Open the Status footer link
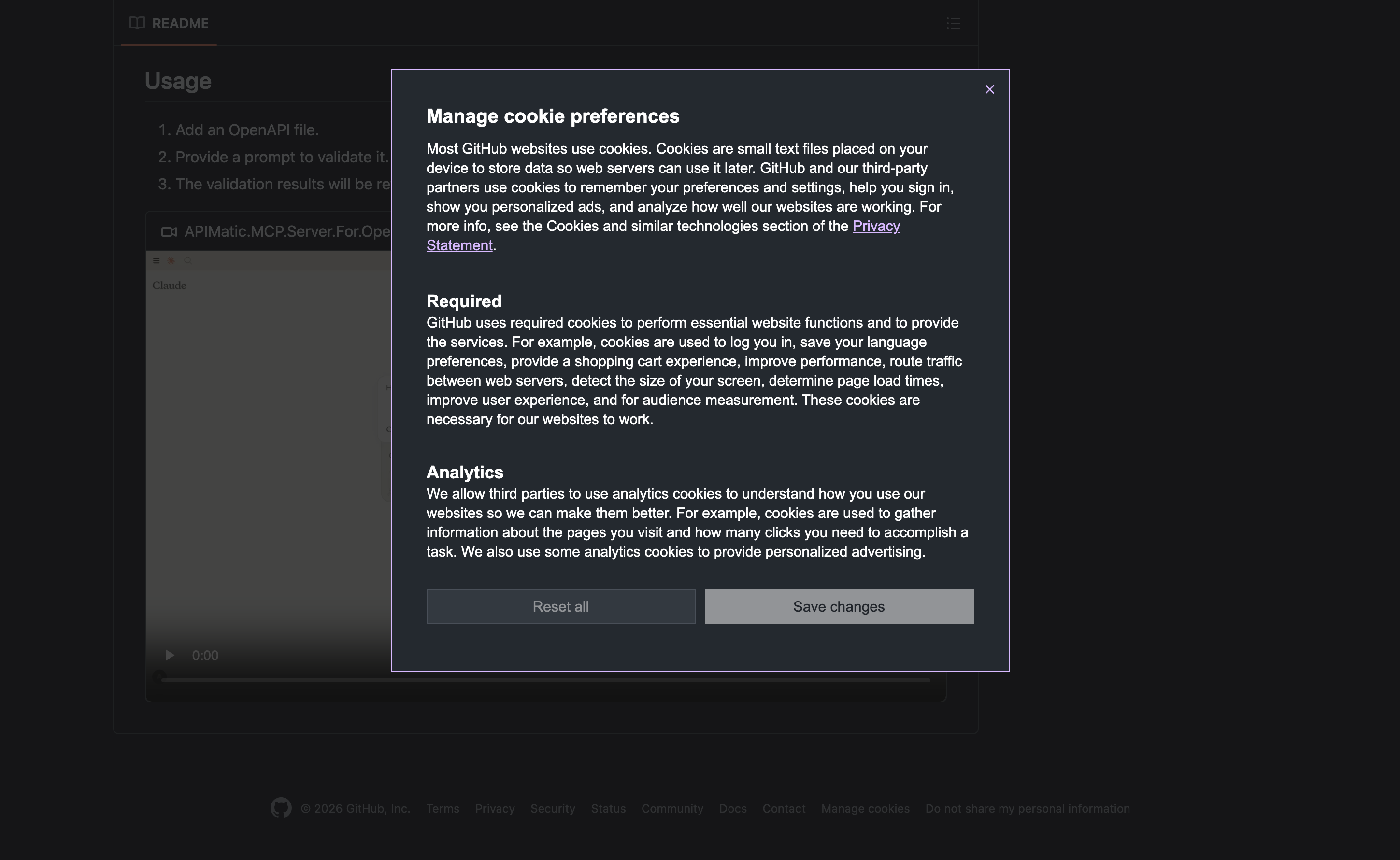Viewport: 1400px width, 860px height. click(608, 808)
